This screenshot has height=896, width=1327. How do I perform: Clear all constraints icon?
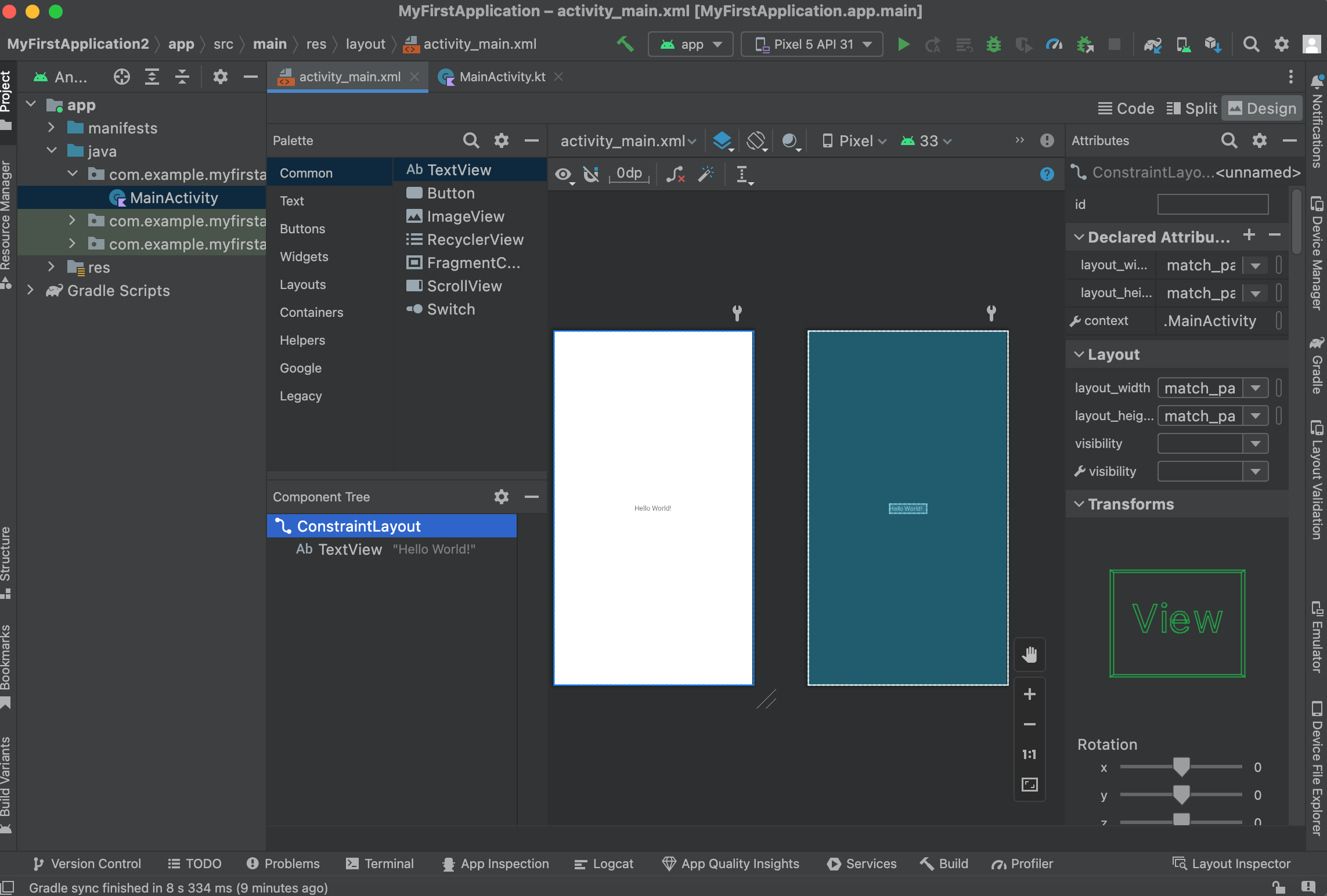(675, 174)
